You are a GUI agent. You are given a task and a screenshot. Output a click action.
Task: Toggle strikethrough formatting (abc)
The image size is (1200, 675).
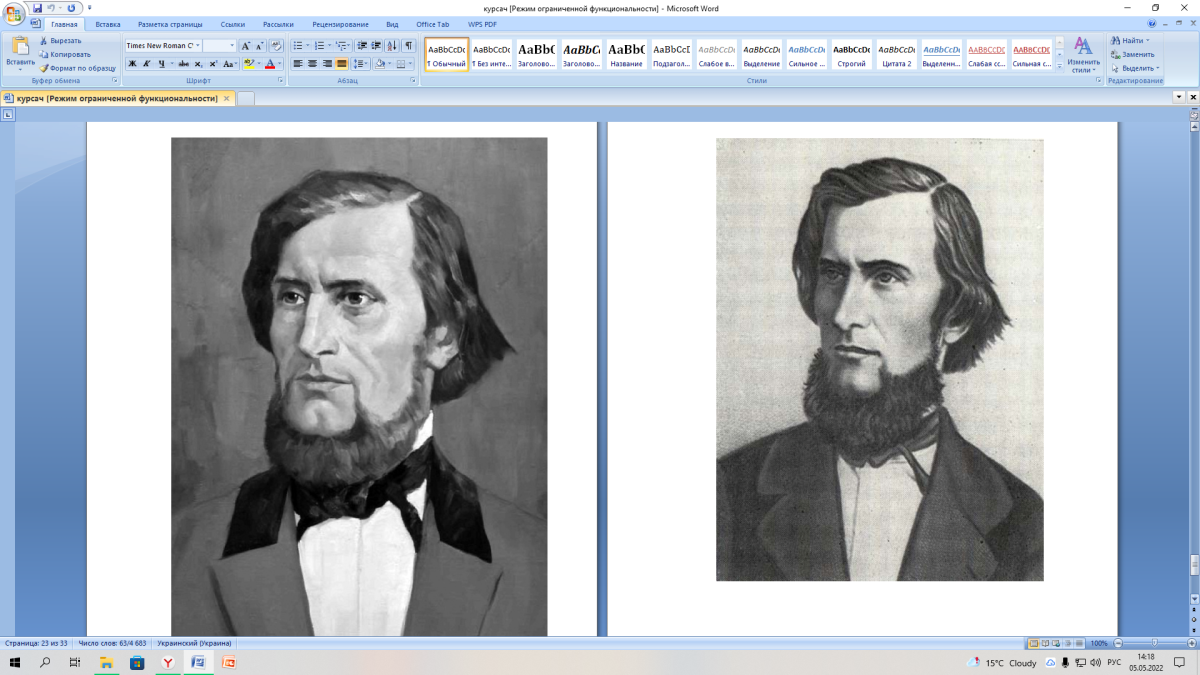click(183, 64)
